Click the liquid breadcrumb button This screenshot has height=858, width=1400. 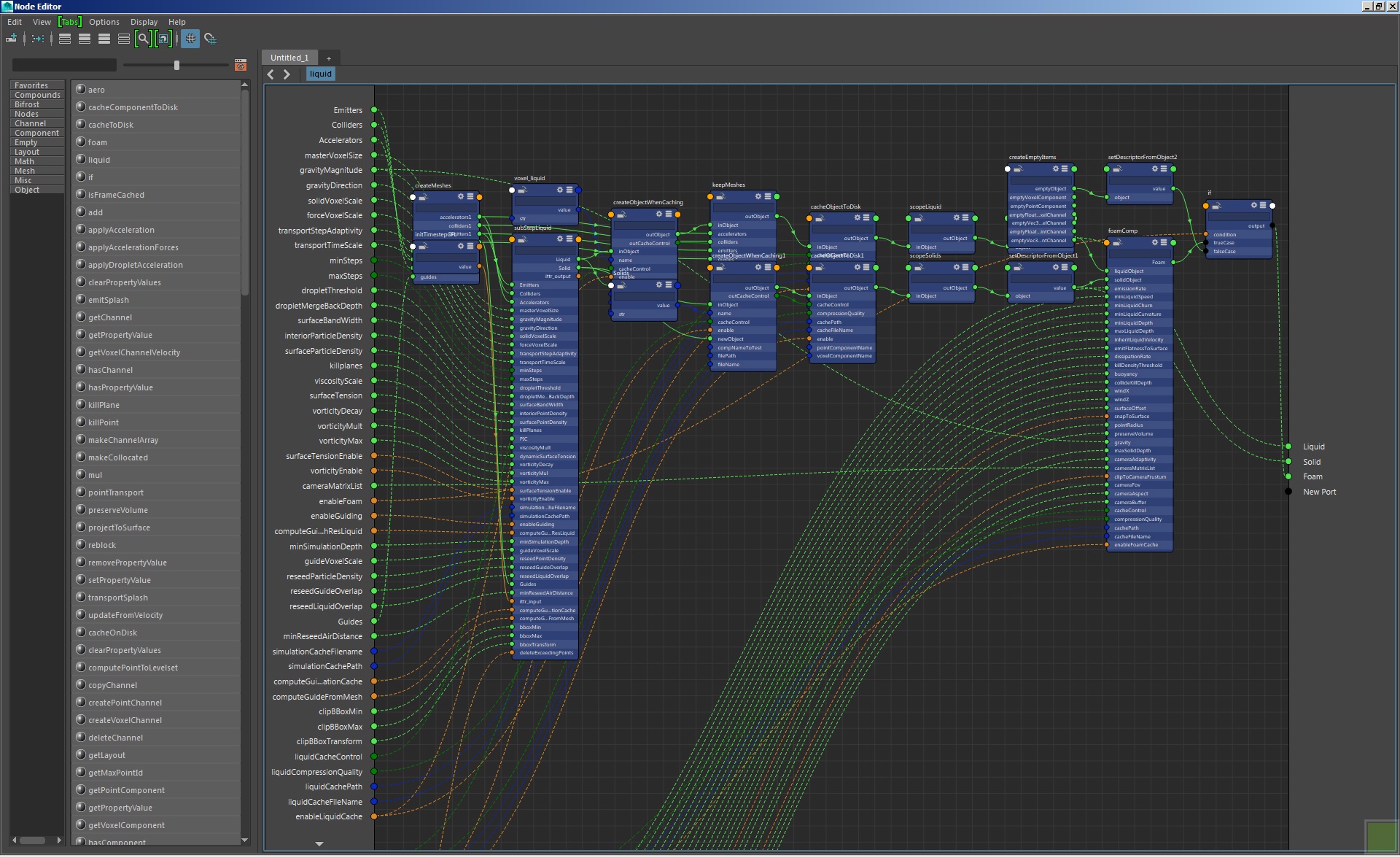click(320, 74)
